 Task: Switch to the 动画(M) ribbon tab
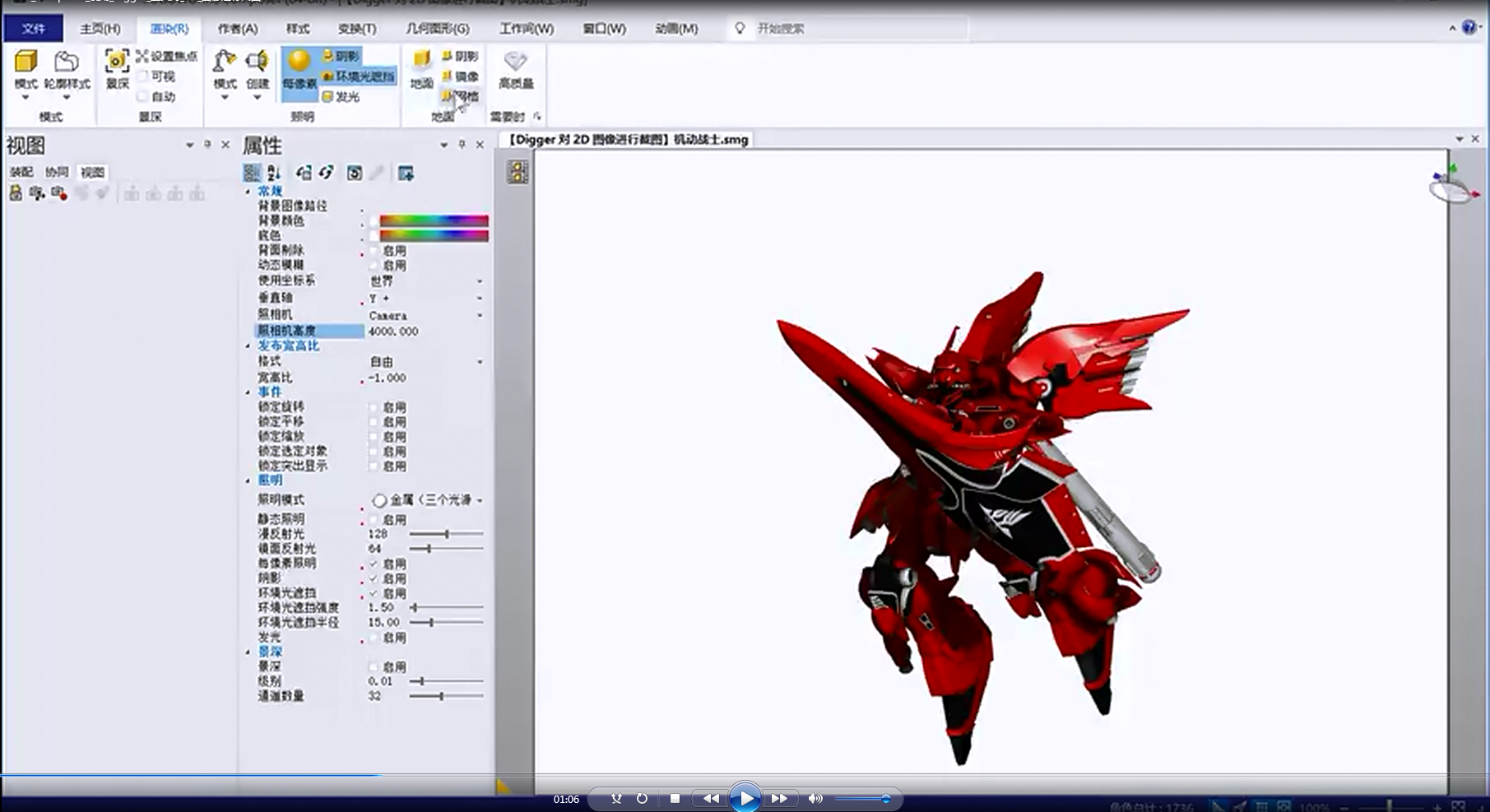coord(676,28)
